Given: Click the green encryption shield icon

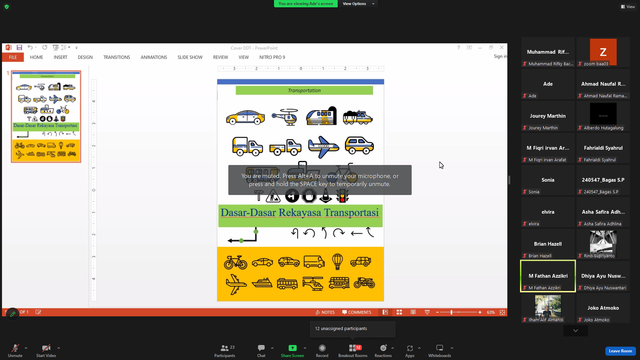Looking at the screenshot, I should click(7, 7).
